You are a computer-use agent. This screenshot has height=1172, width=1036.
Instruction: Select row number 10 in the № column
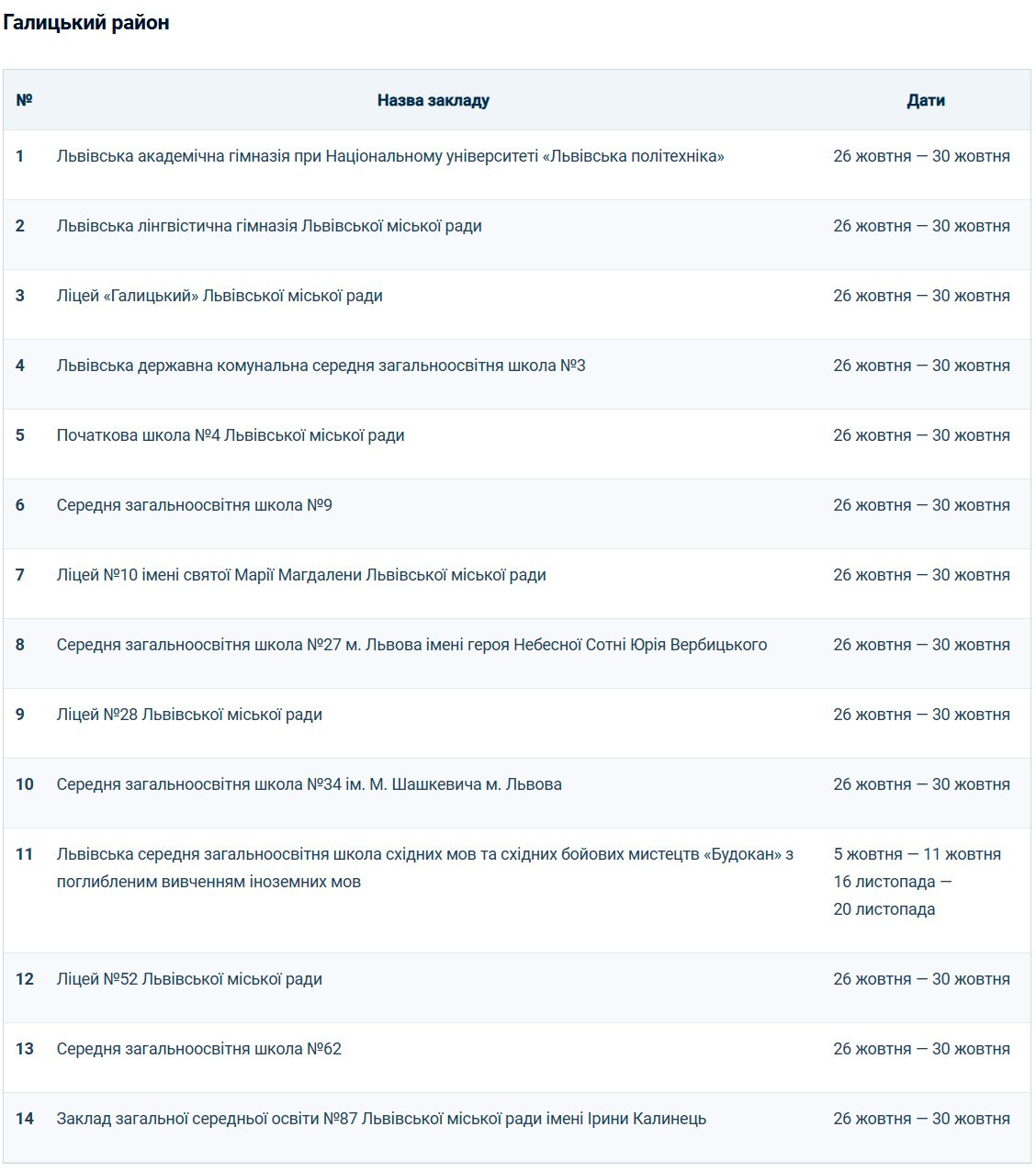point(25,784)
